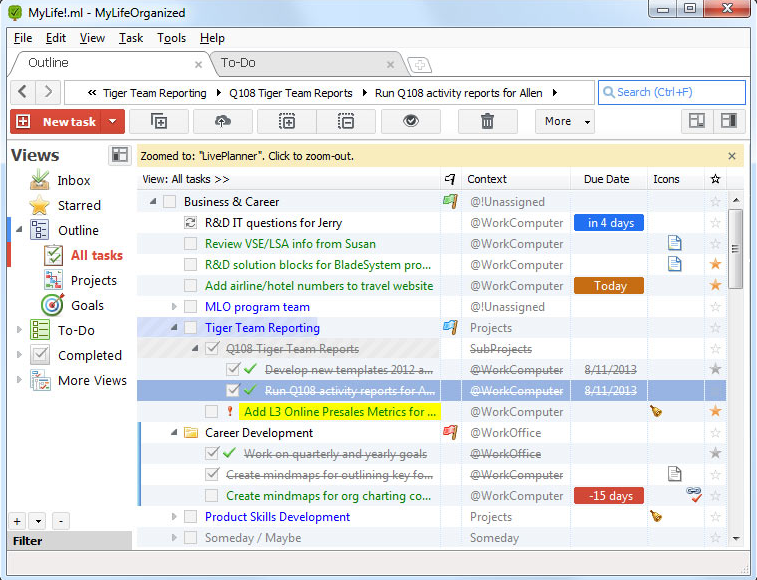
Task: Collapse Q108 Tiger Team Reports branch
Action: click(x=195, y=348)
